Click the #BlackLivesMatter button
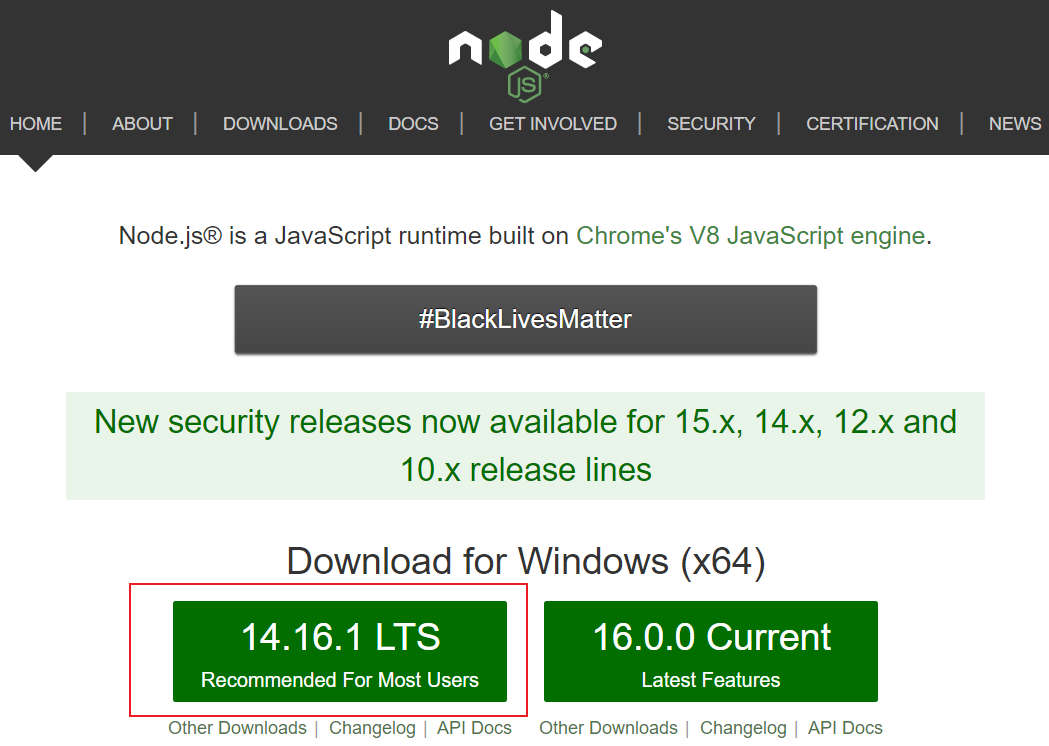This screenshot has height=746, width=1049. click(x=525, y=319)
